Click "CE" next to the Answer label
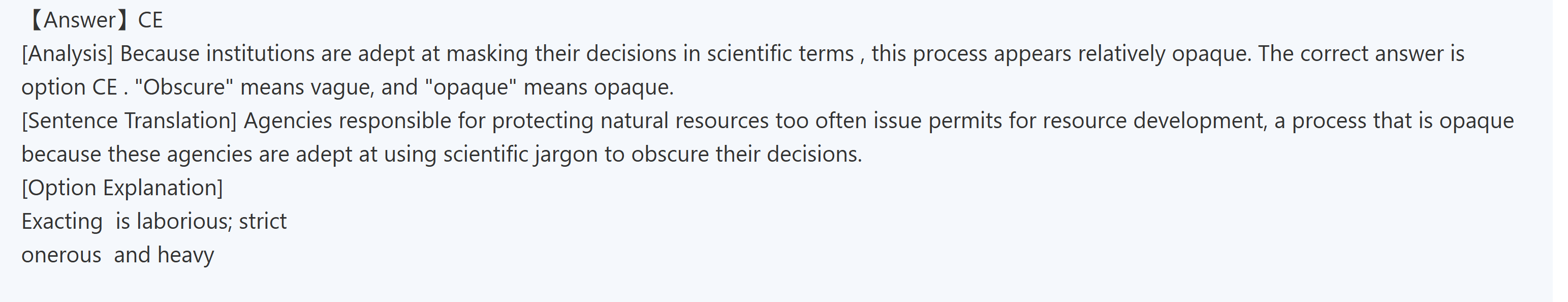The image size is (1568, 302). click(x=150, y=21)
